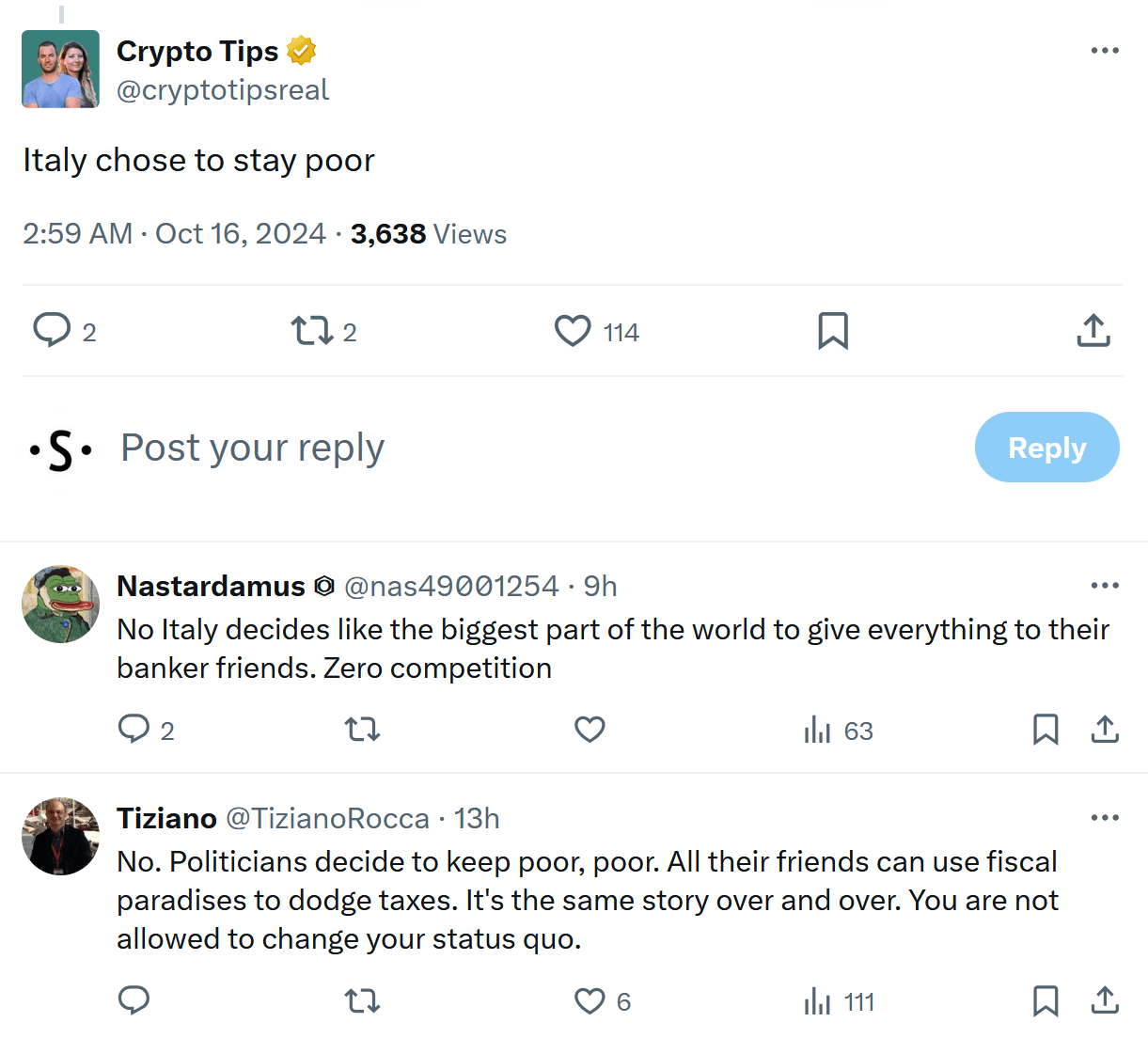
Task: Open Nastardamus Pepe avatar profile
Action: [61, 604]
